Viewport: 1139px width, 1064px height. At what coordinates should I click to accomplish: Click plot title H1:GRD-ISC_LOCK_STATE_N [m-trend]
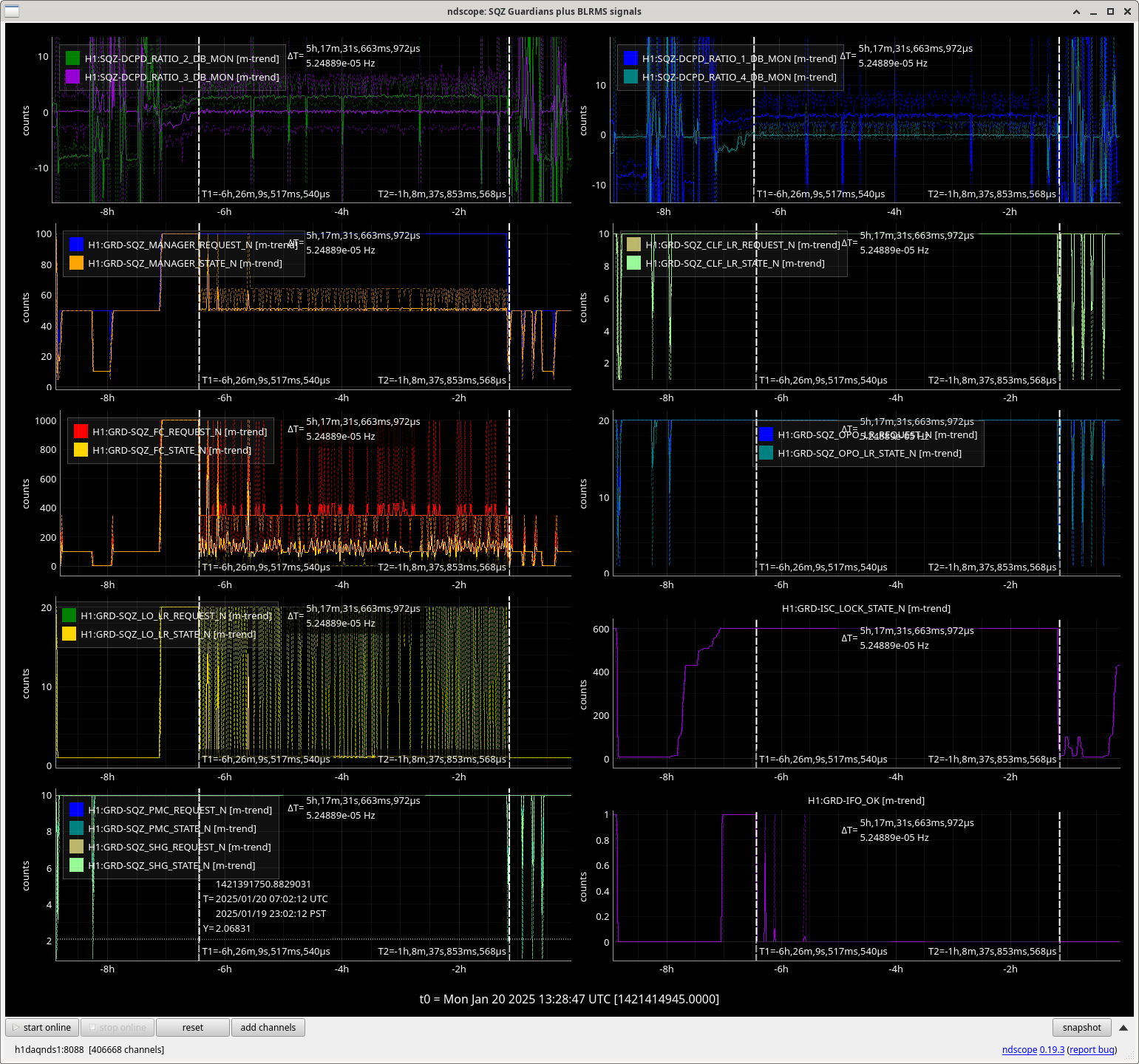tap(866, 608)
